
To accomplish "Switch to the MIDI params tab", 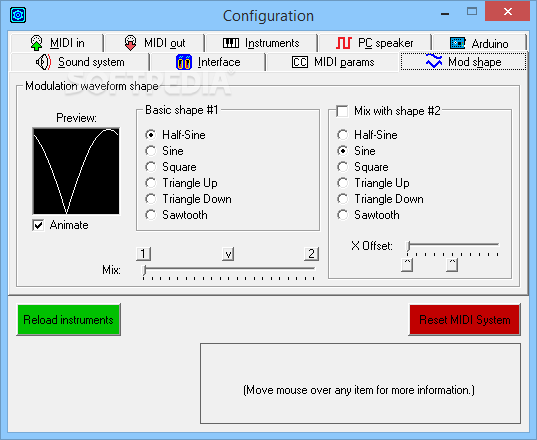I will pyautogui.click(x=333, y=62).
